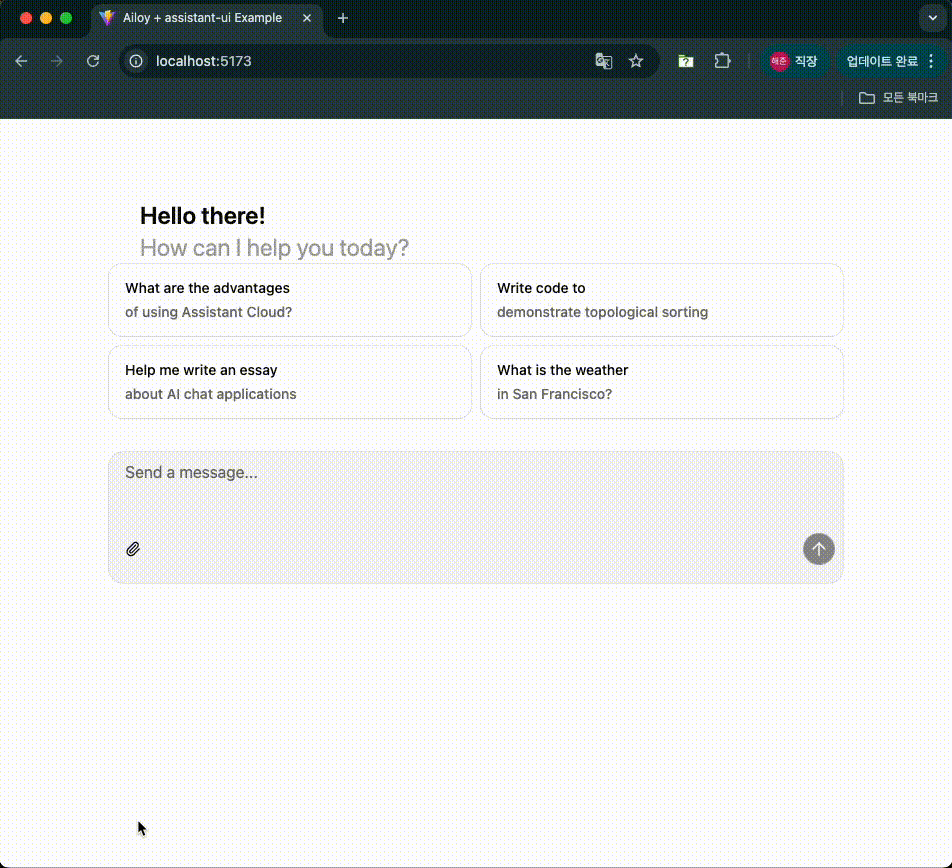The height and width of the screenshot is (868, 952).
Task: Reload the page with the refresh icon
Action: point(93,61)
